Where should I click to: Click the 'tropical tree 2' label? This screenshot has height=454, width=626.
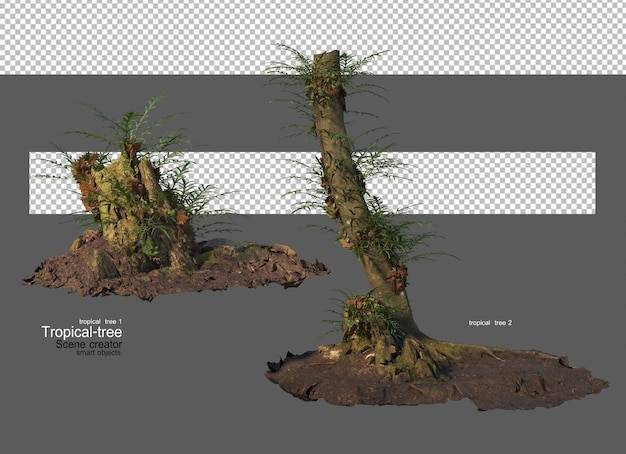click(490, 323)
